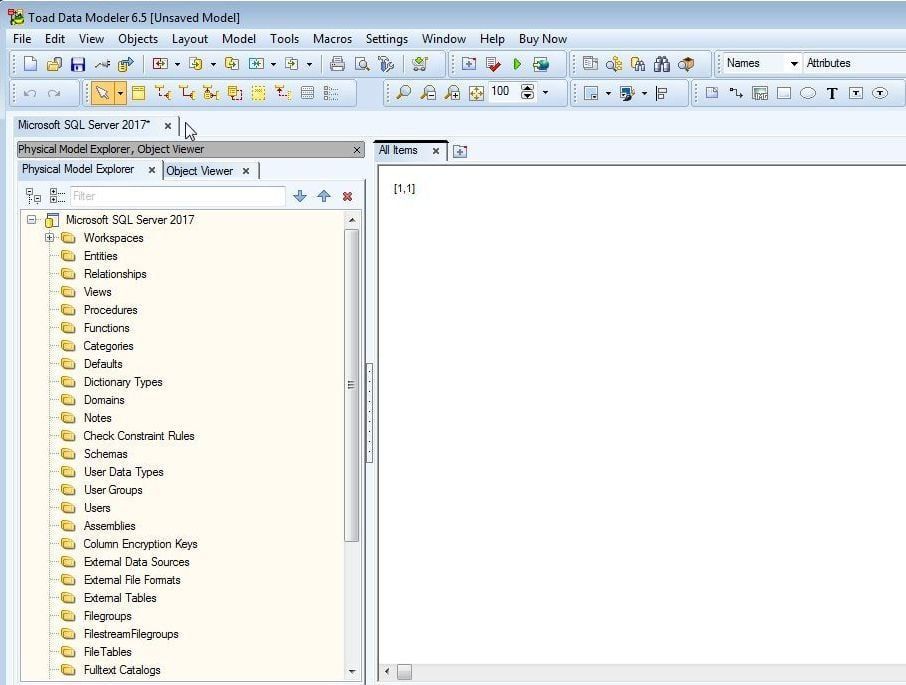Switch to the Object Viewer tab
Viewport: 906px width, 685px height.
click(199, 171)
